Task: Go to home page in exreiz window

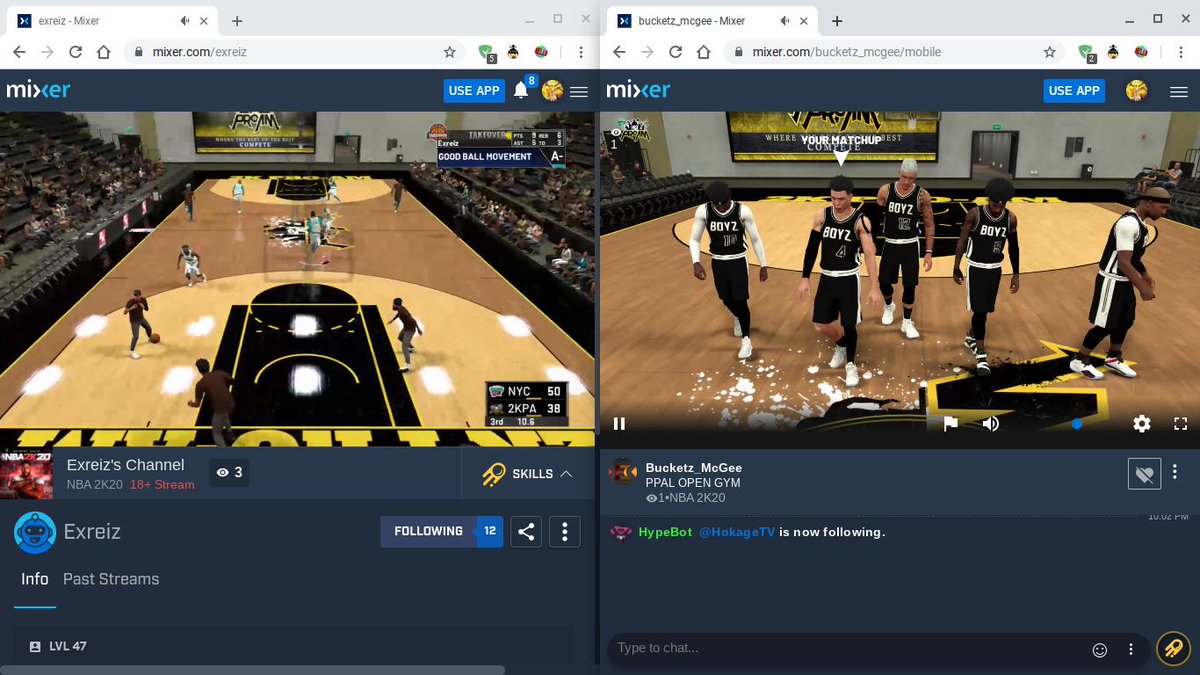Action: pos(103,52)
